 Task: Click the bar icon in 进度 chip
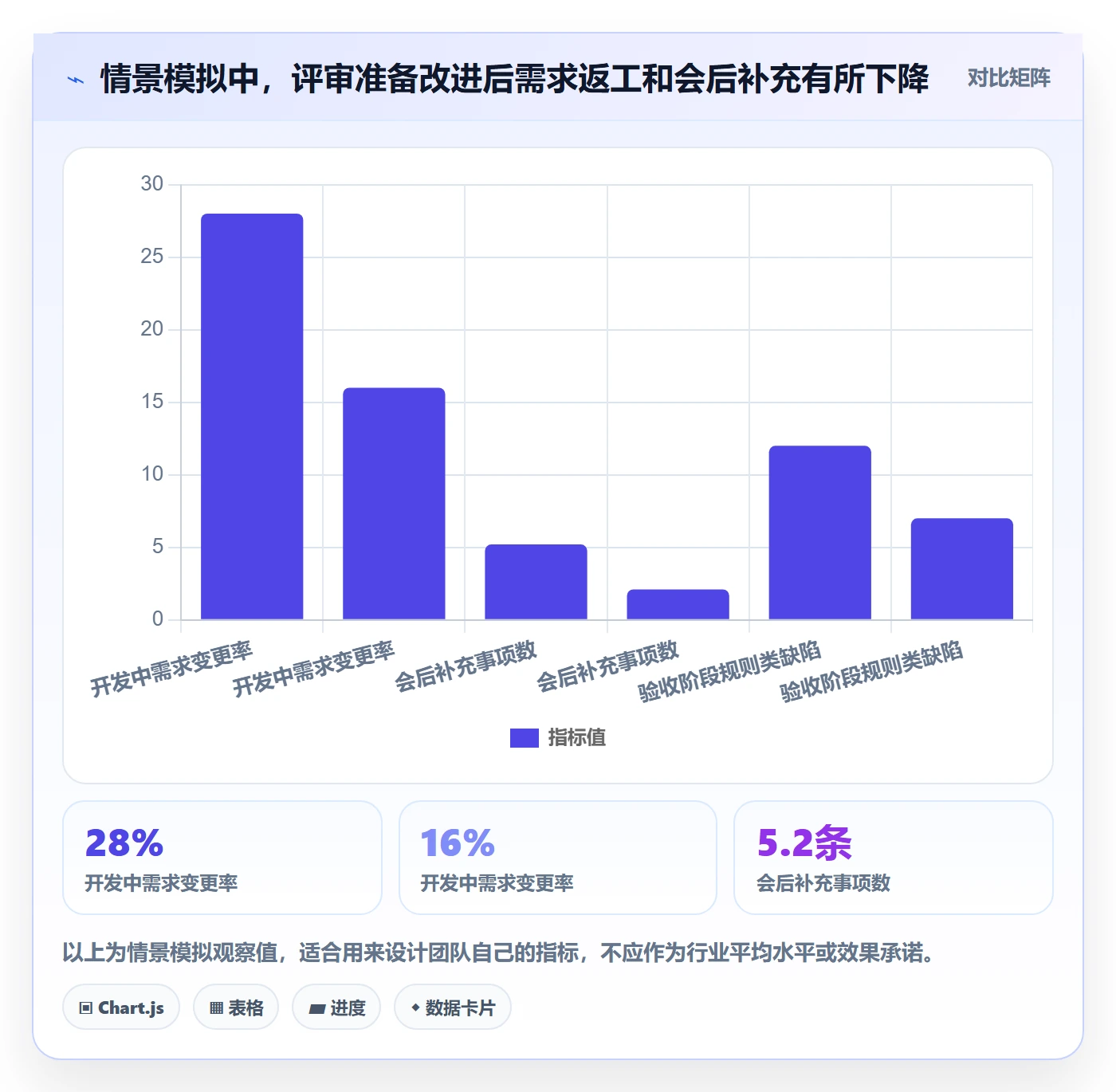click(x=316, y=1009)
